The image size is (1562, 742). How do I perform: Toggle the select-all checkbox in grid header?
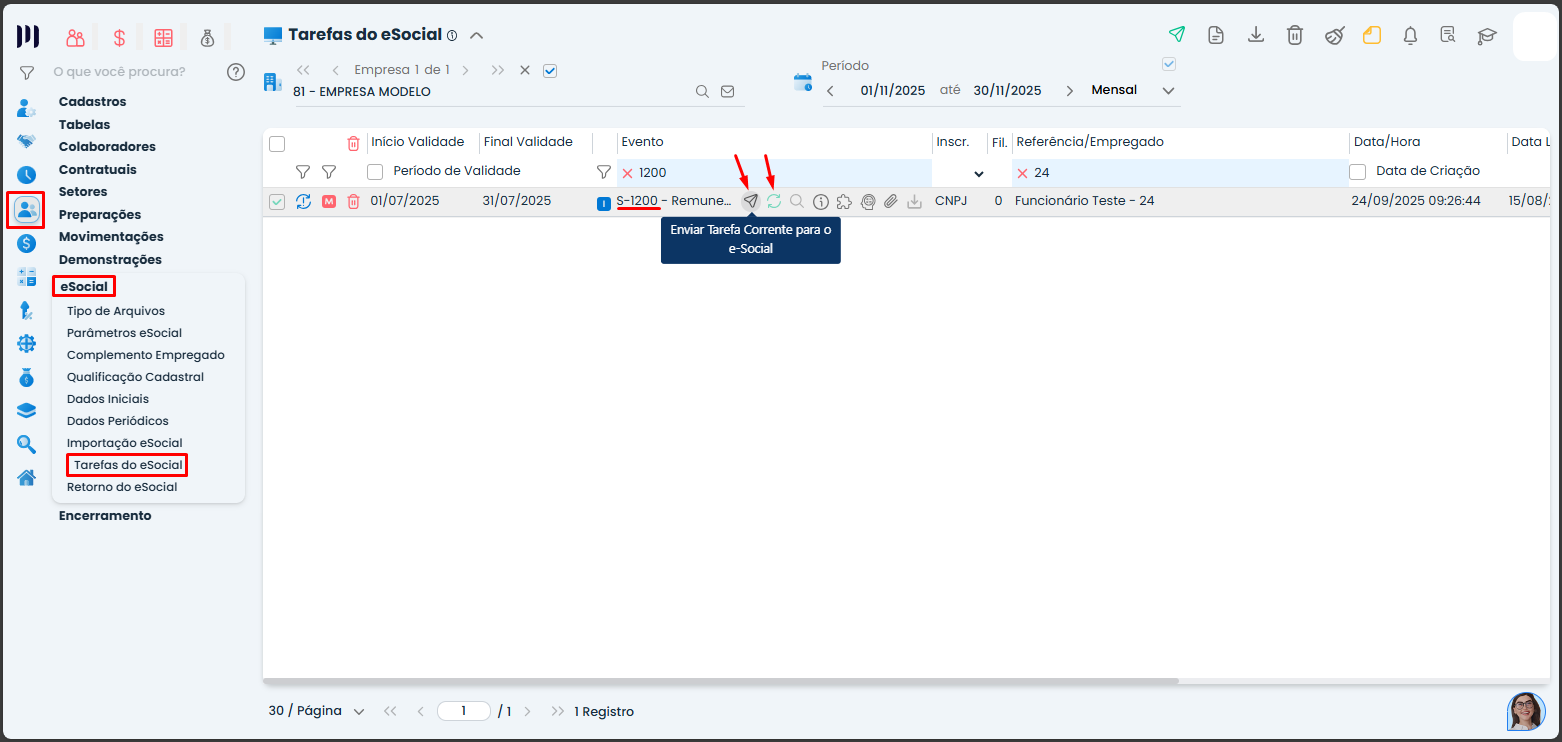(277, 143)
